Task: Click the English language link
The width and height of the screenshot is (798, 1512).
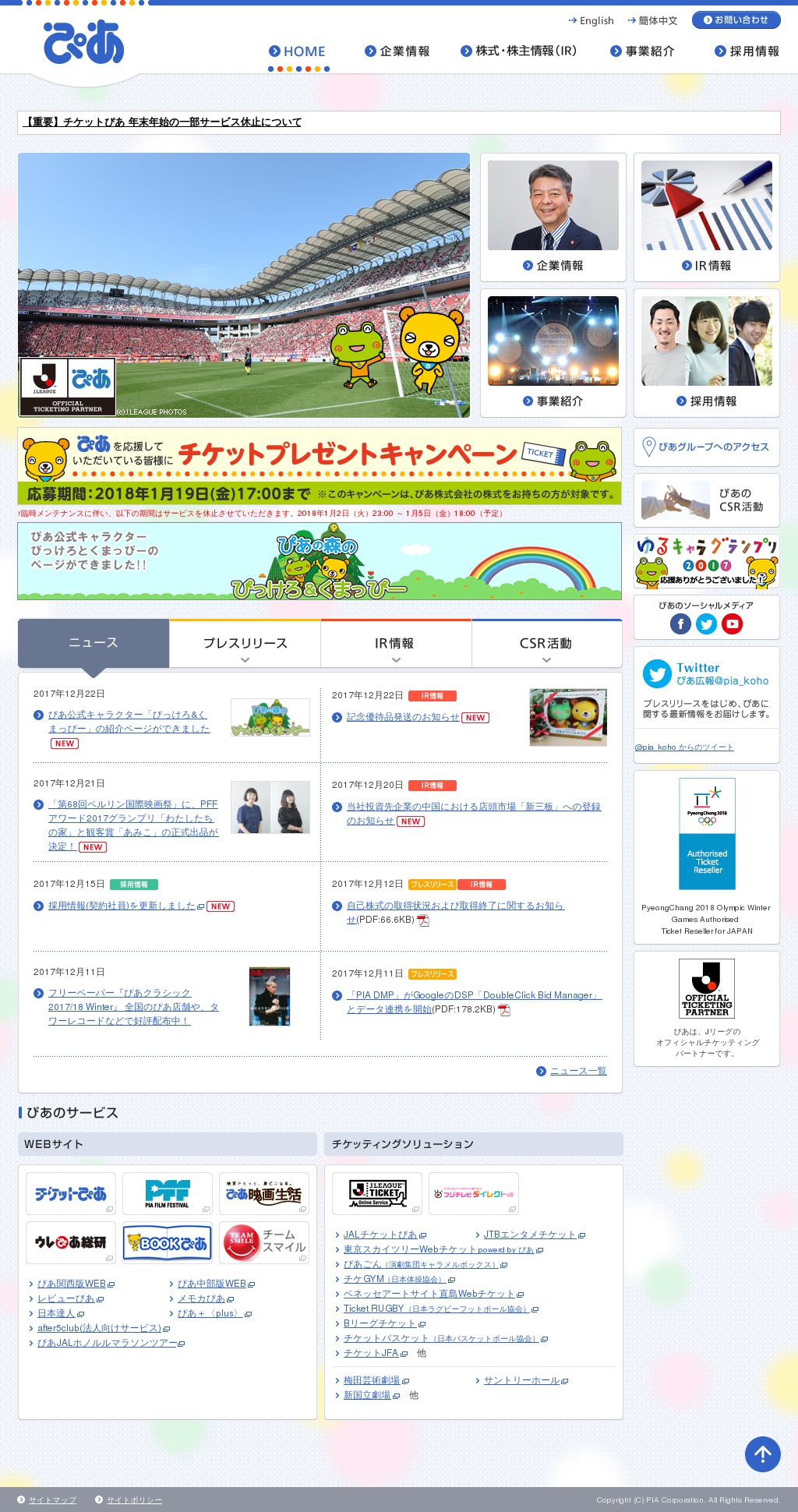Action: click(591, 21)
